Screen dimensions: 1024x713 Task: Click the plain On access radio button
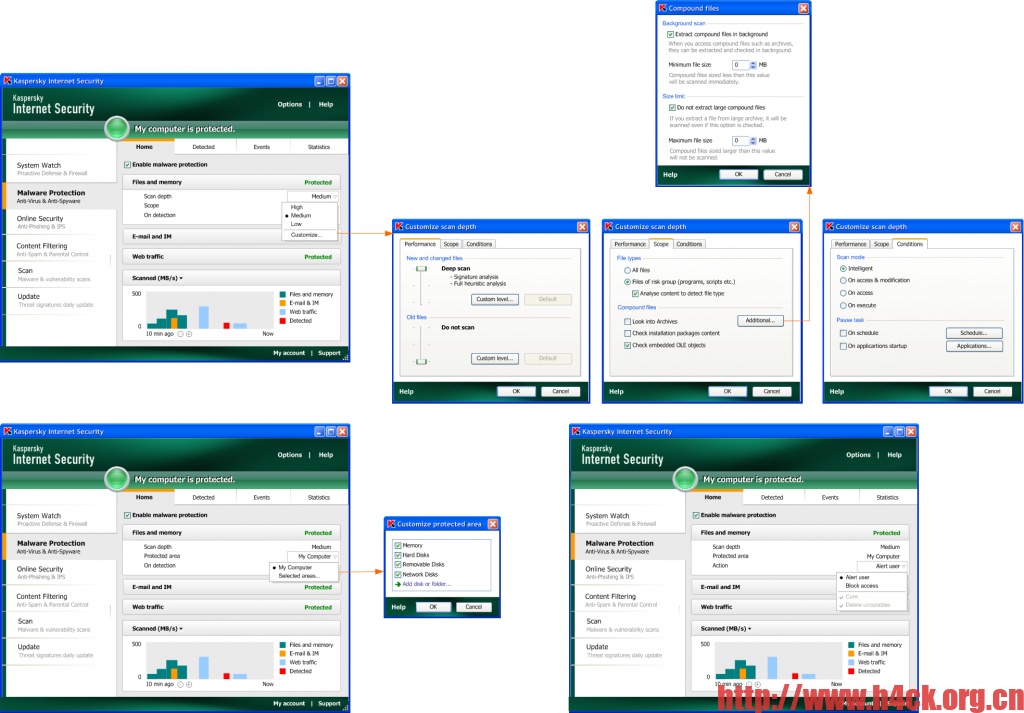coord(843,293)
